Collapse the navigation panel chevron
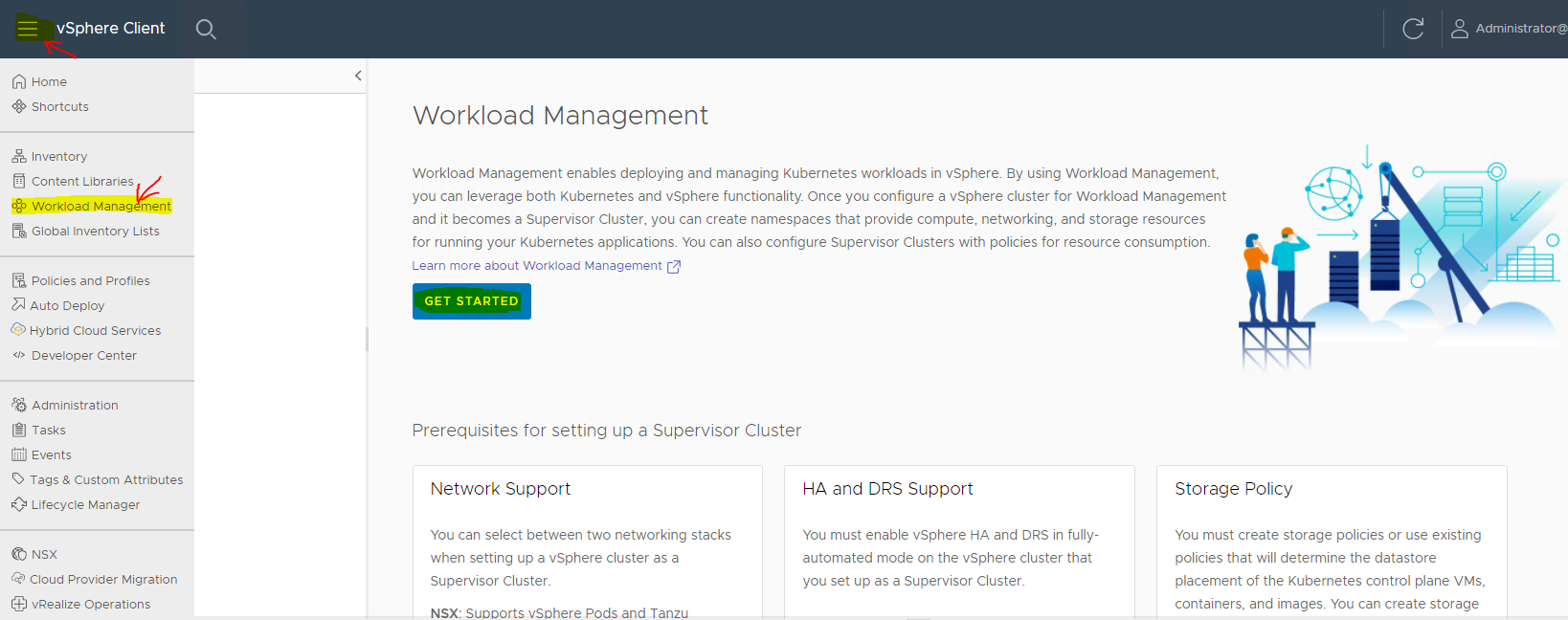Viewport: 1568px width, 620px height. [358, 76]
